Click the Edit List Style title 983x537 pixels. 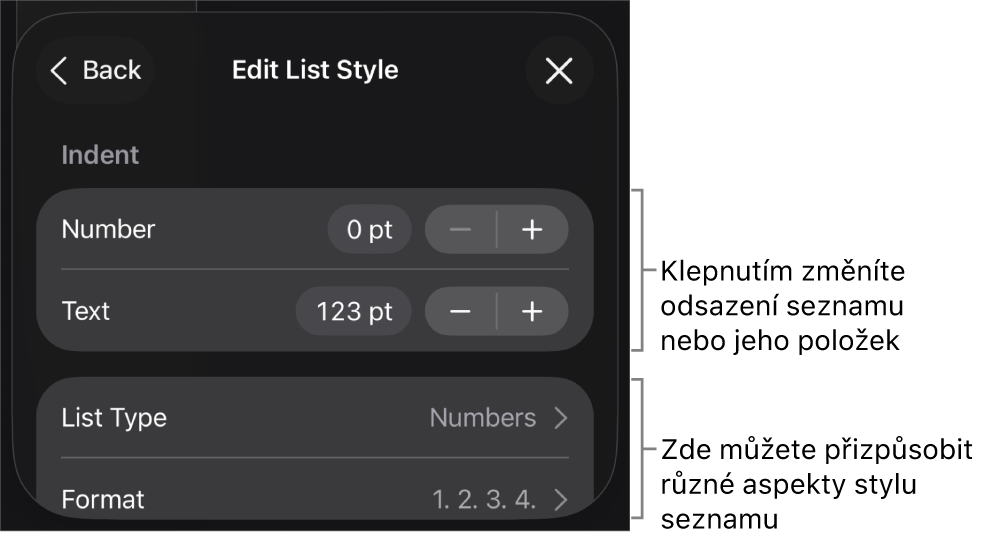315,70
